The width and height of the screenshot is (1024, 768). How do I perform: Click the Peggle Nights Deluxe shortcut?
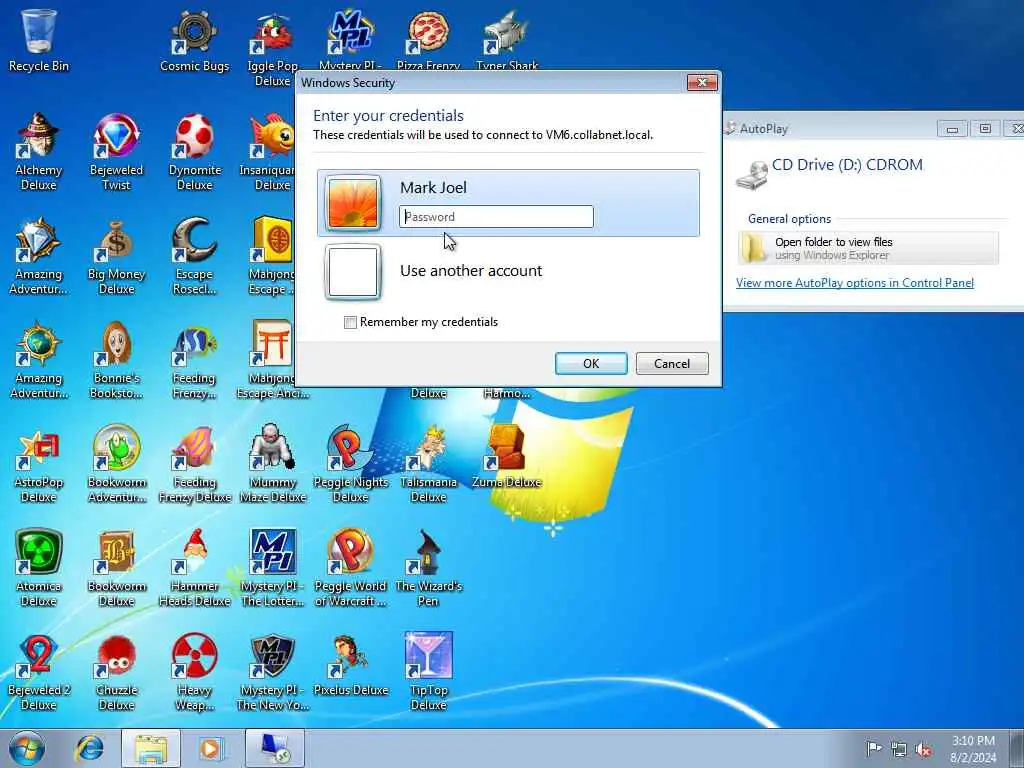point(351,464)
